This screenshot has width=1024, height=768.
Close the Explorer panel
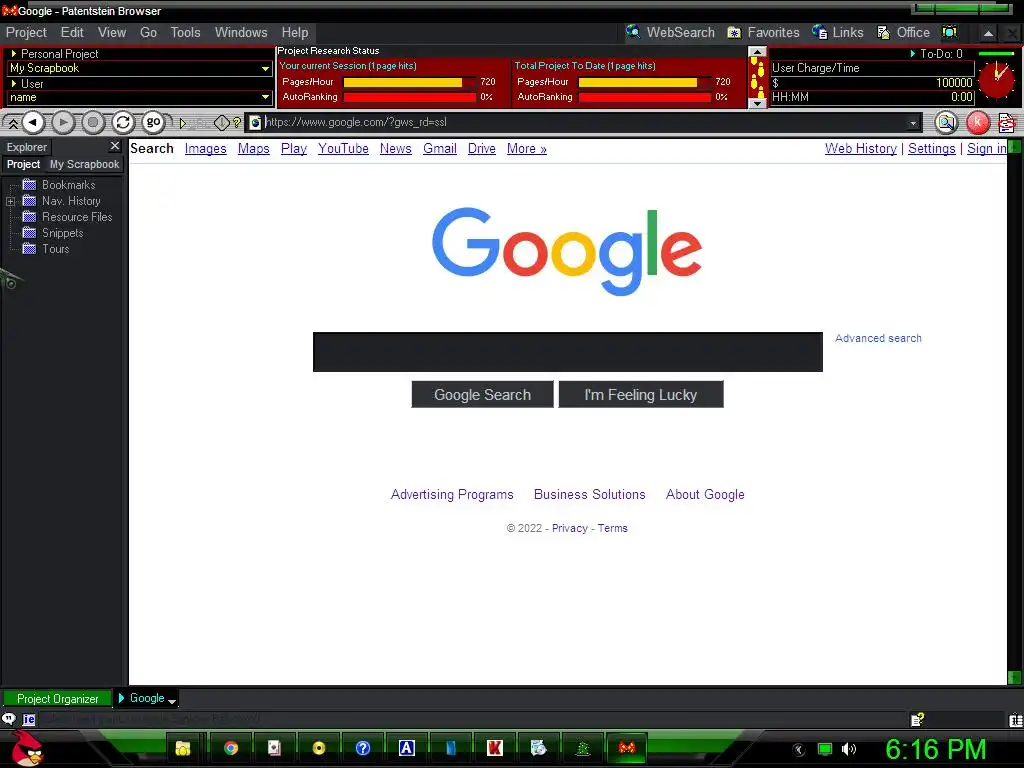click(x=115, y=146)
